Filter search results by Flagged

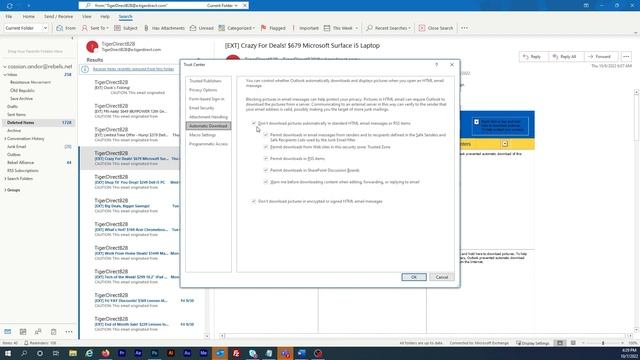(x=273, y=28)
